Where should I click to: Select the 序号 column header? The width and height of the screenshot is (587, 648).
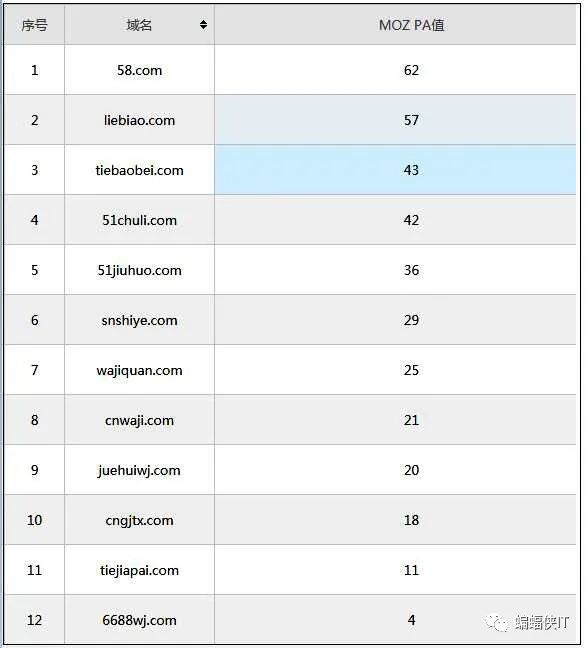point(34,25)
